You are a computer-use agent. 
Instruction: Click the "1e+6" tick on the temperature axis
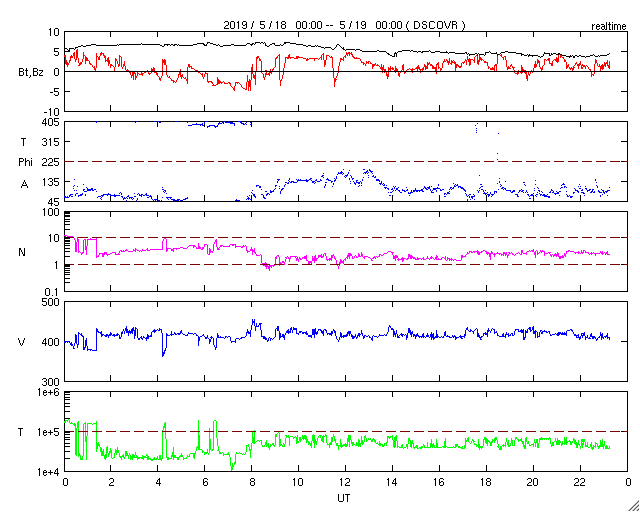click(48, 392)
